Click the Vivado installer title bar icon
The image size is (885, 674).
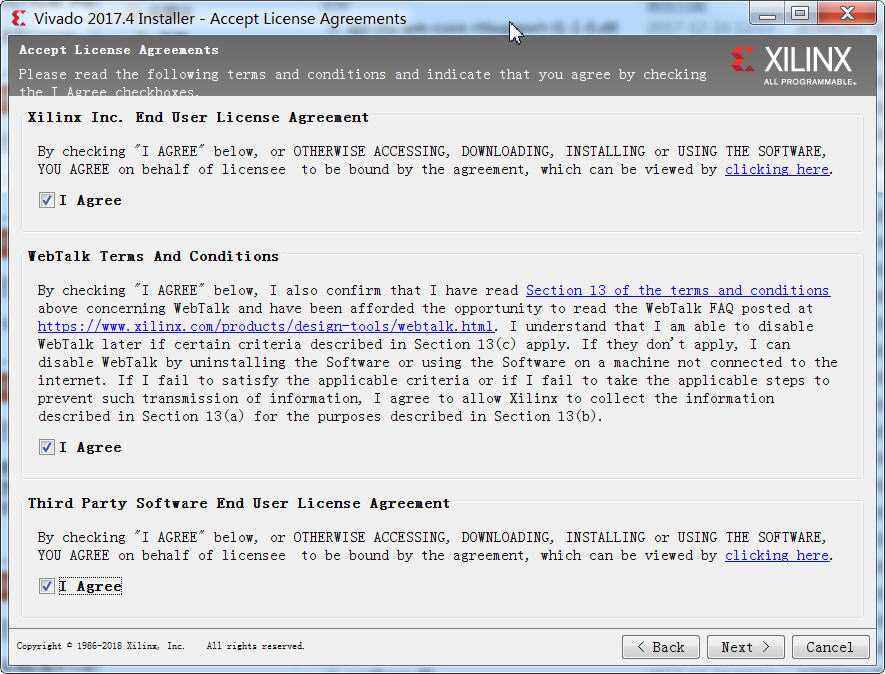click(x=19, y=18)
